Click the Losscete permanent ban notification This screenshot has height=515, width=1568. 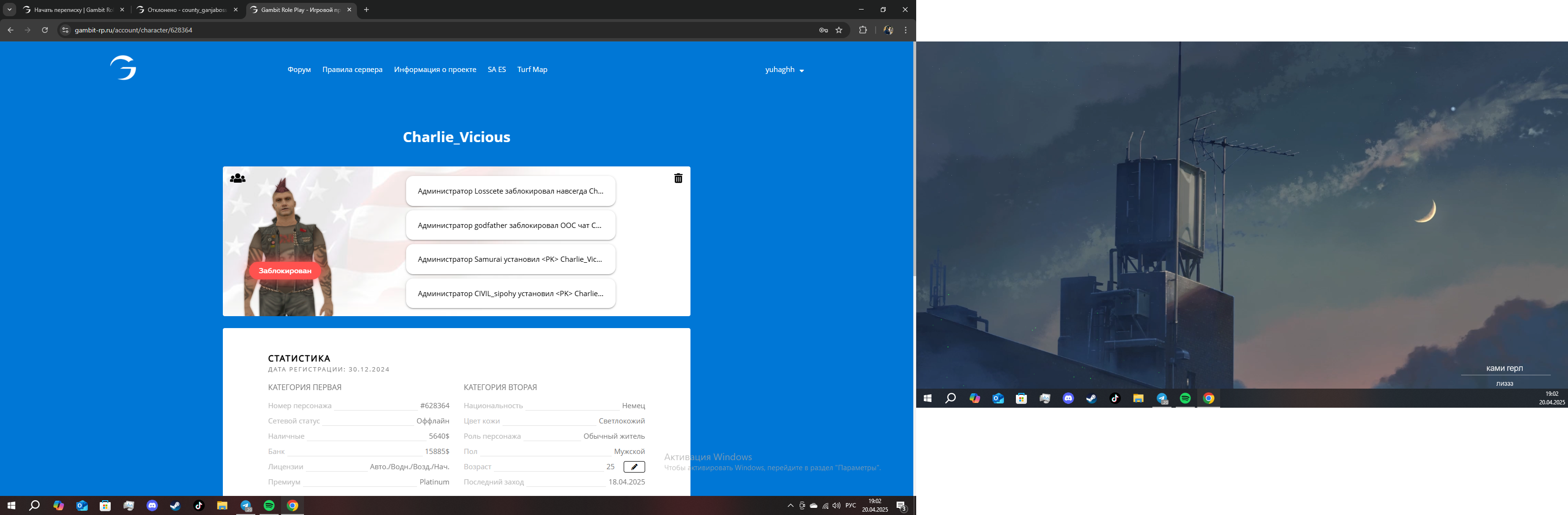510,191
